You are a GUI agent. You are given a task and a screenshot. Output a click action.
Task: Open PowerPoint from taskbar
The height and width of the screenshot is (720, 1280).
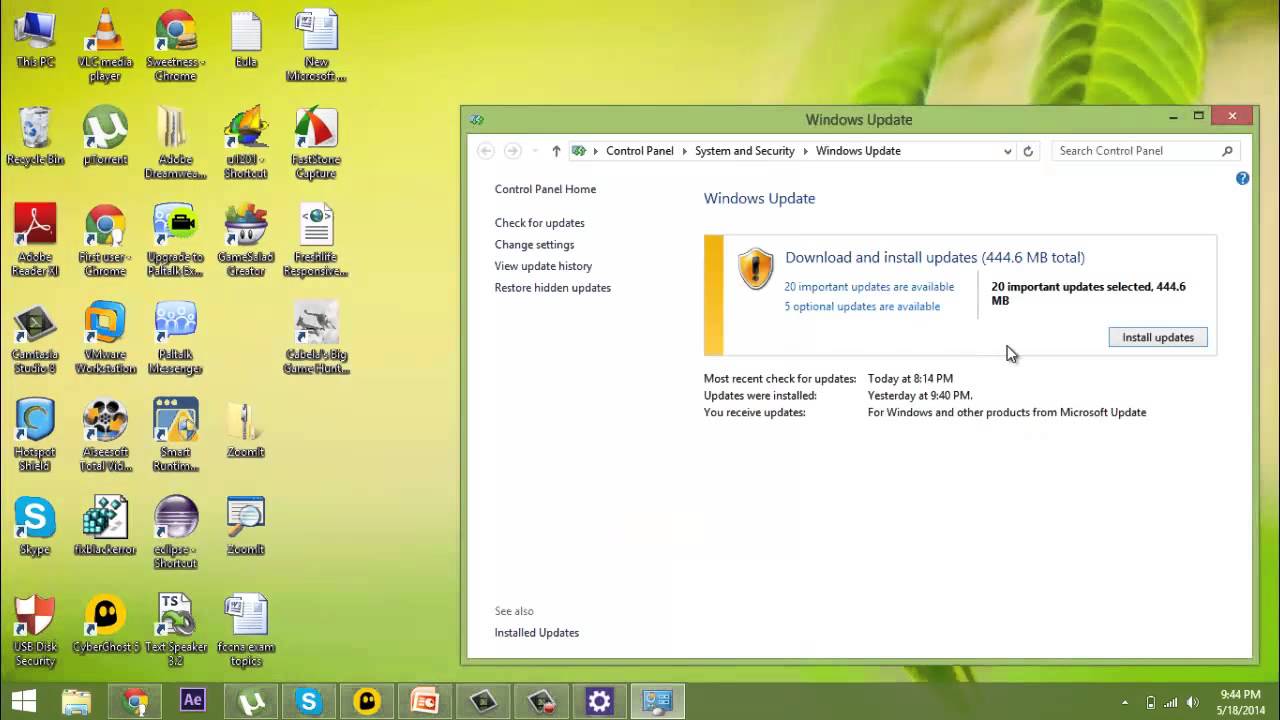pos(425,701)
